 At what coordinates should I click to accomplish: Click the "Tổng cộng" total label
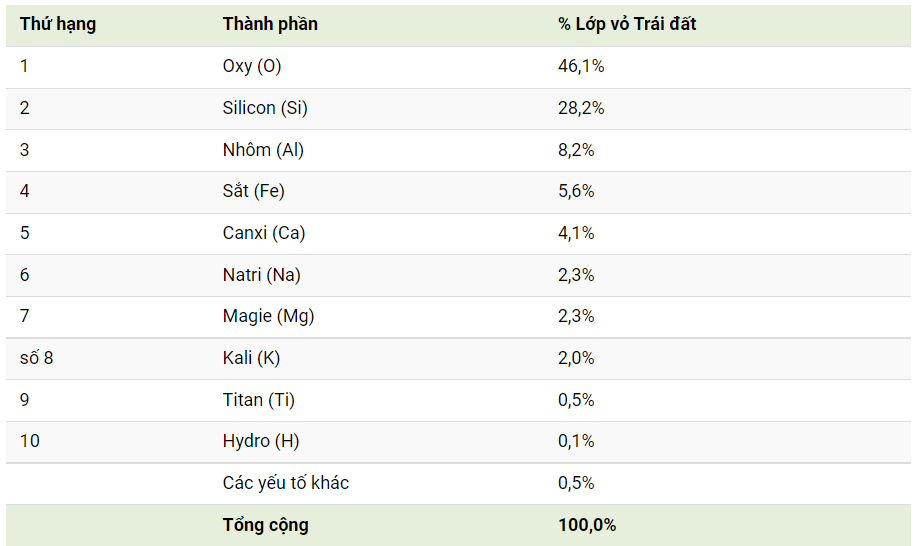(x=266, y=525)
